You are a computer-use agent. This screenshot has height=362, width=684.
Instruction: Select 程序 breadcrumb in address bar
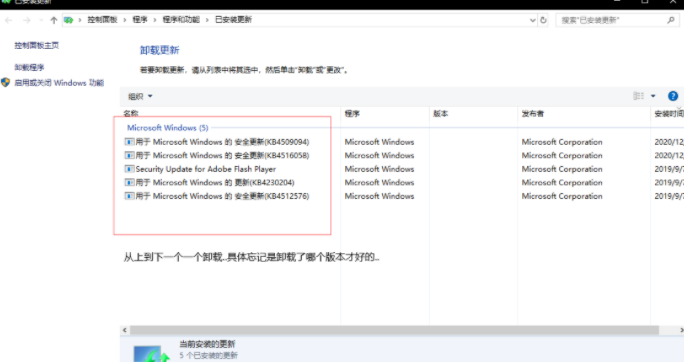pos(140,20)
